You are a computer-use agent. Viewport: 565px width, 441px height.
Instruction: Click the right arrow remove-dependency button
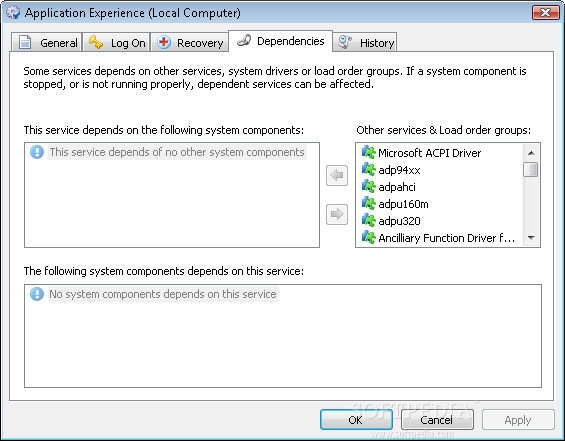point(337,214)
